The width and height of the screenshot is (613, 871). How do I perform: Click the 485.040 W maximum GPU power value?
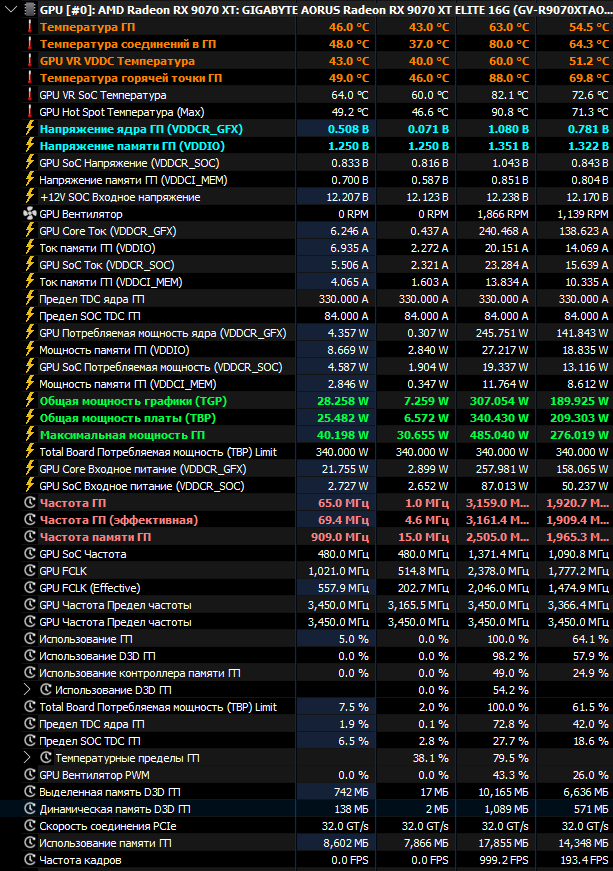click(499, 435)
